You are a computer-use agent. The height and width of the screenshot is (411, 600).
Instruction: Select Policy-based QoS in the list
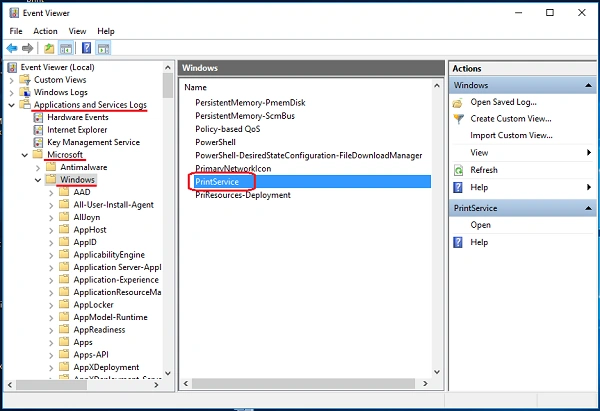pyautogui.click(x=228, y=129)
